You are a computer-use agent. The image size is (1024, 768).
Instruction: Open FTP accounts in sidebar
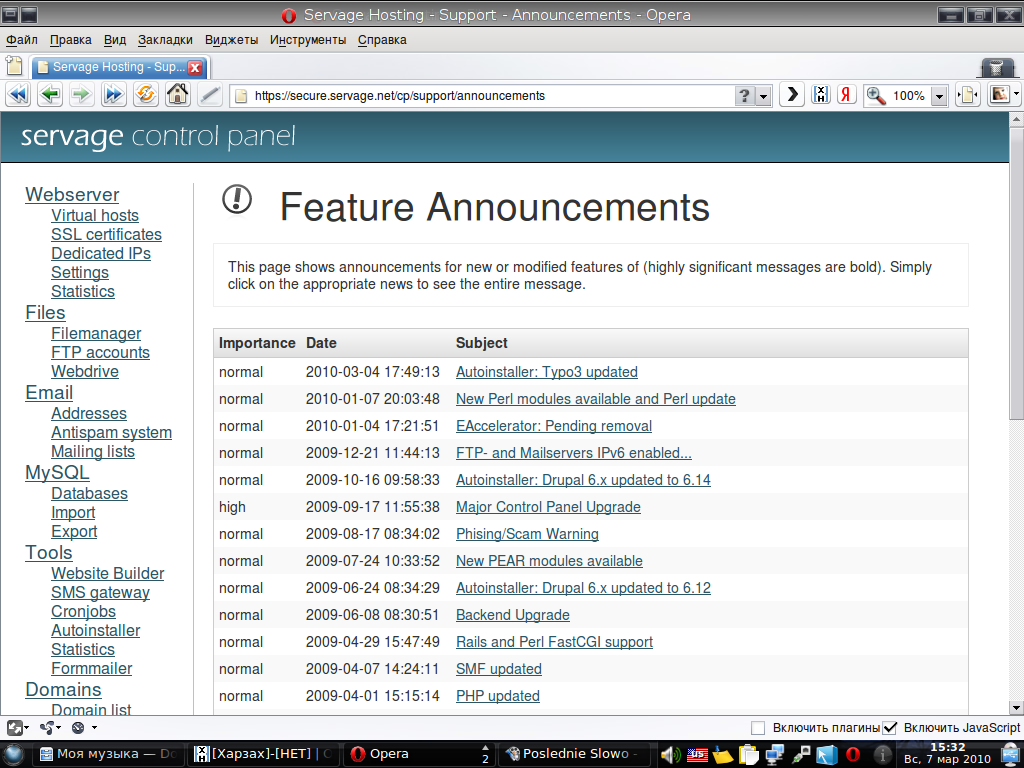tap(101, 352)
